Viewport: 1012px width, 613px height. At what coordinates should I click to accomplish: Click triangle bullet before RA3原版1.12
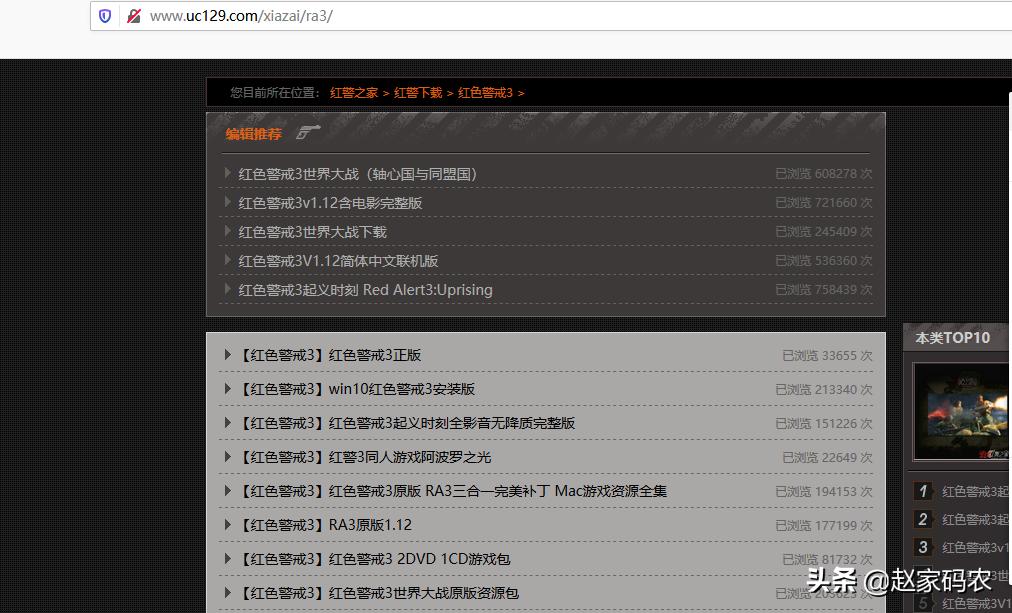coord(227,525)
